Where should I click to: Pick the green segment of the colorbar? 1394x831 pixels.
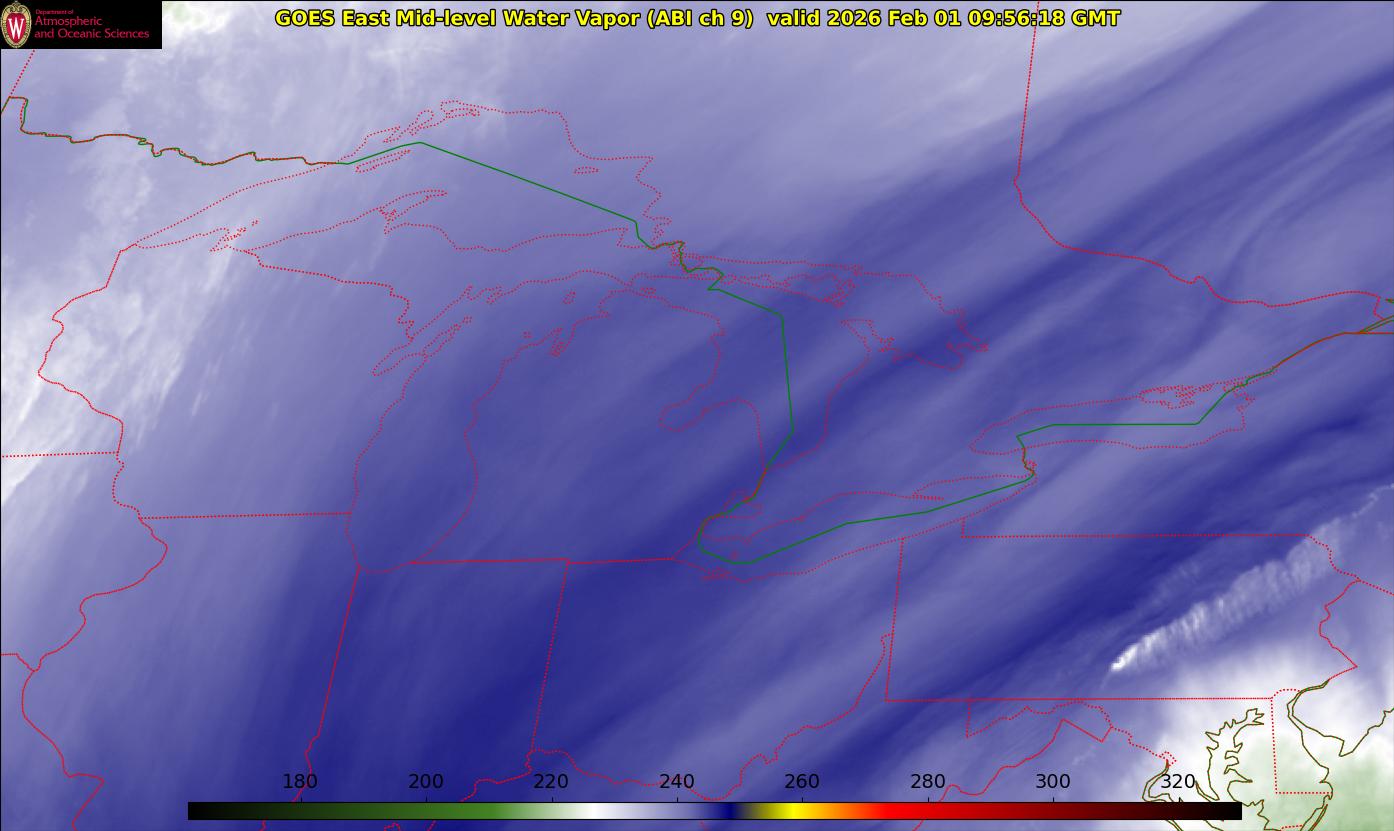(450, 811)
